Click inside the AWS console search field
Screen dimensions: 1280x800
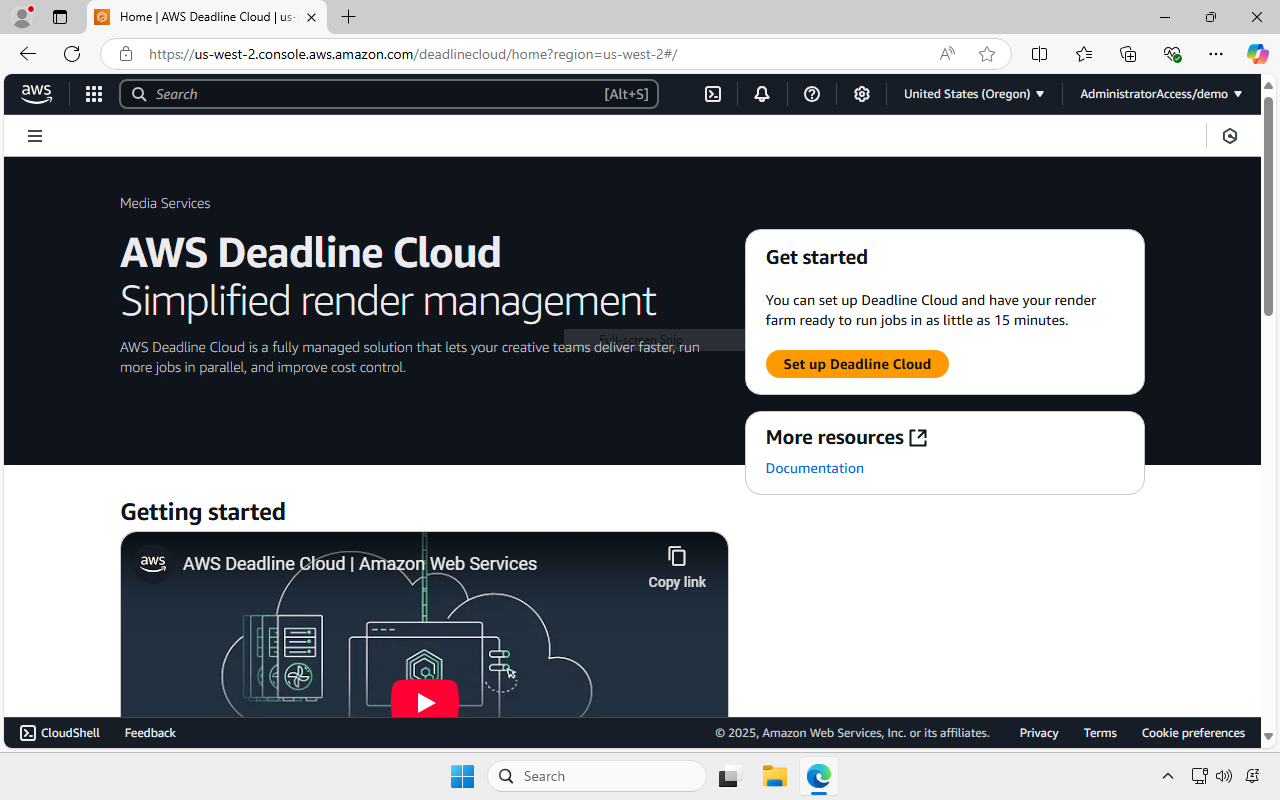[x=389, y=93]
